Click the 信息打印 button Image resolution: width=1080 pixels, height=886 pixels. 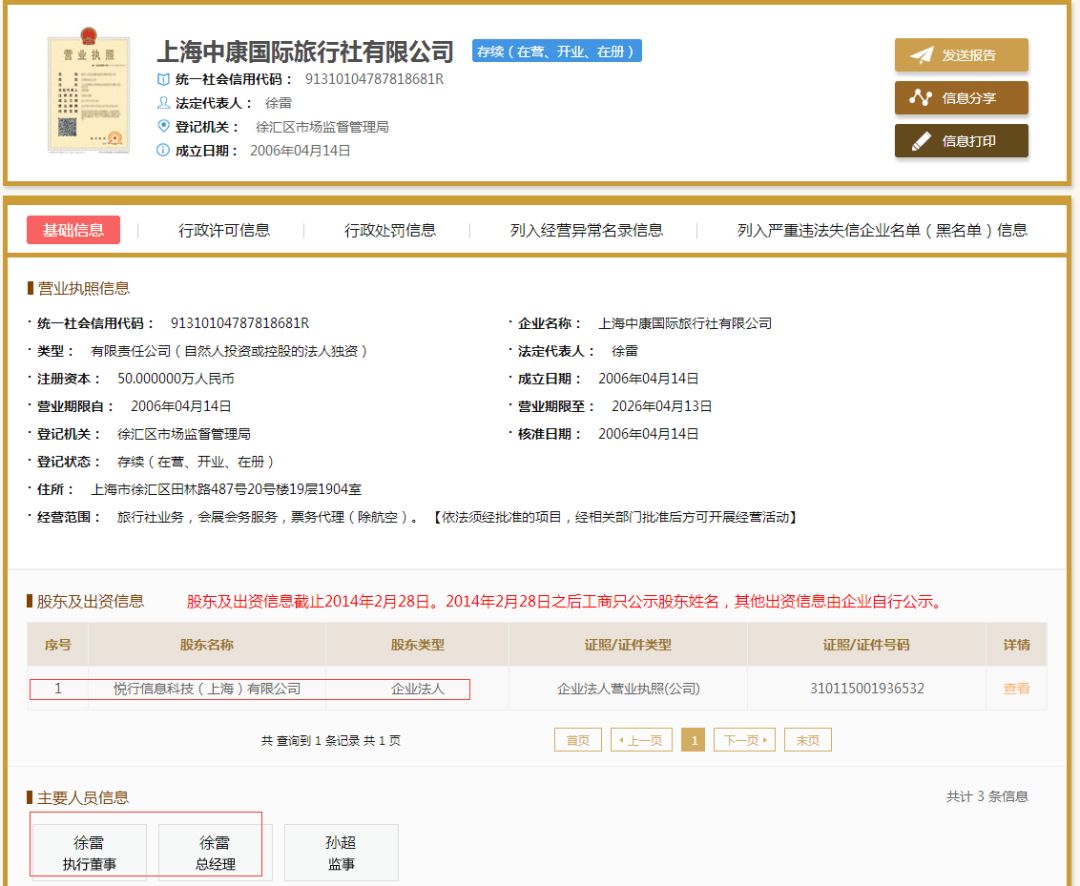click(x=959, y=141)
